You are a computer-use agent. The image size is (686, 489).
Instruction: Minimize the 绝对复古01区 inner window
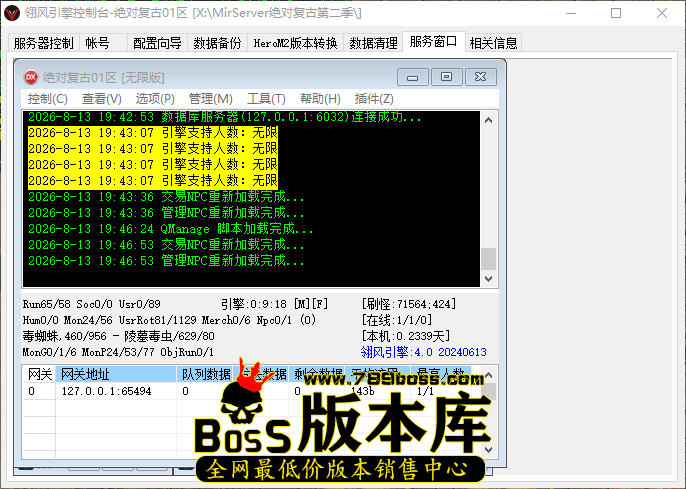(x=413, y=77)
